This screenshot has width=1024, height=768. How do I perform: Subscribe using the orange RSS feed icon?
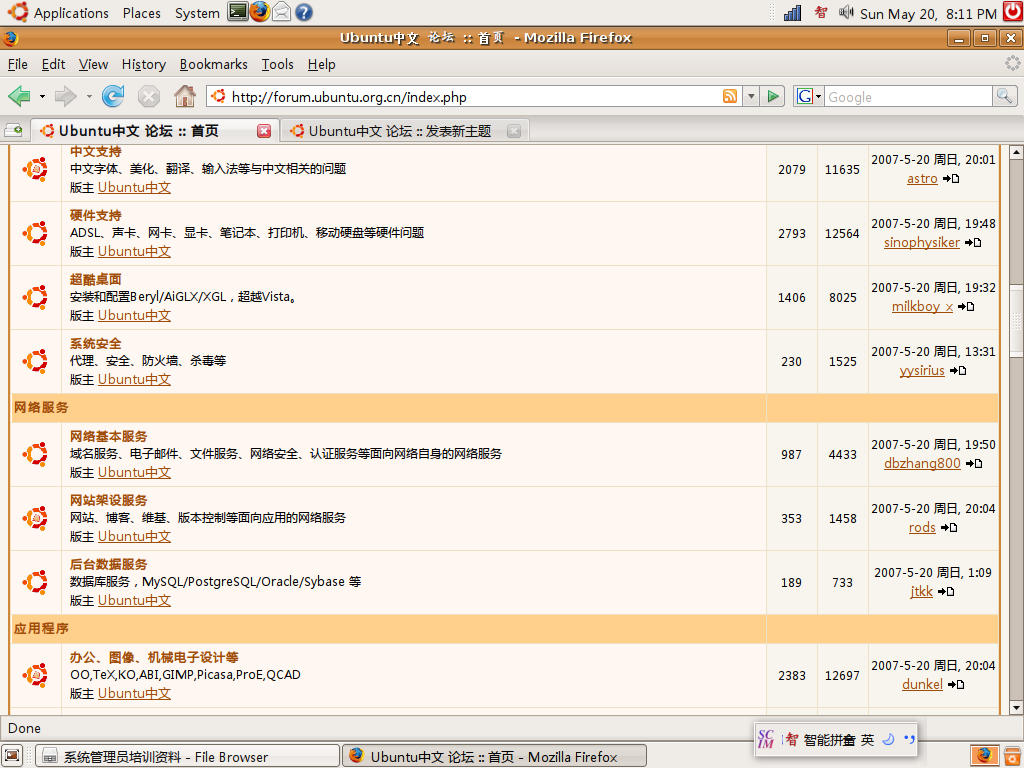point(730,97)
